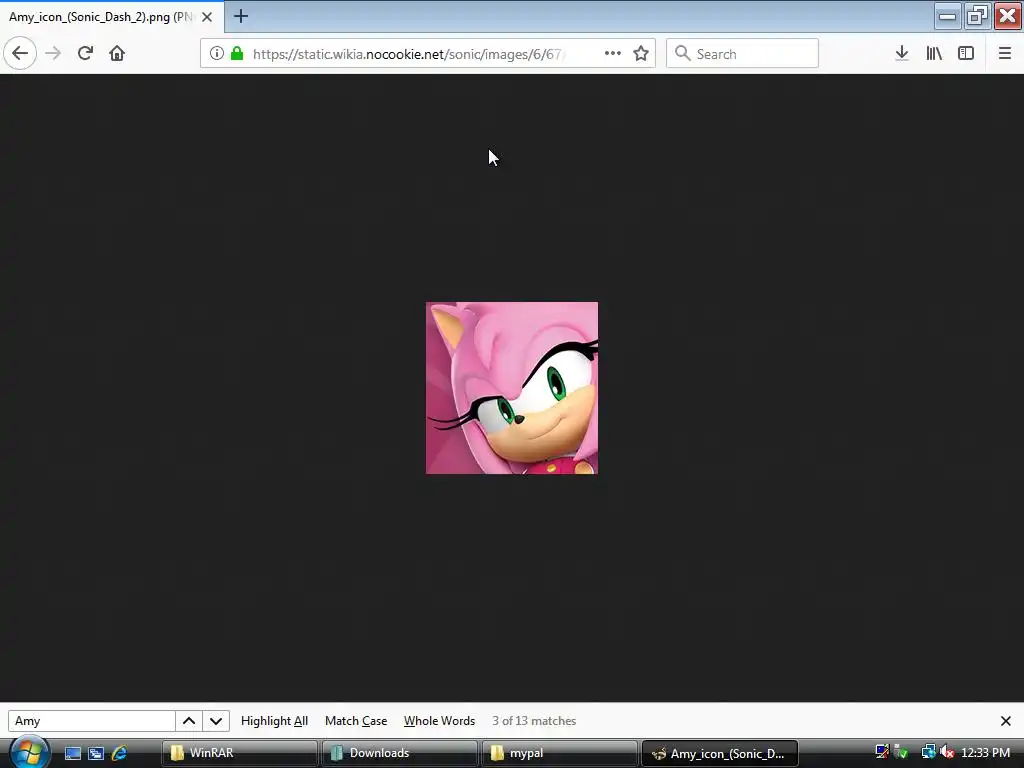Bookmark this page with the star
The height and width of the screenshot is (768, 1024).
(x=641, y=54)
